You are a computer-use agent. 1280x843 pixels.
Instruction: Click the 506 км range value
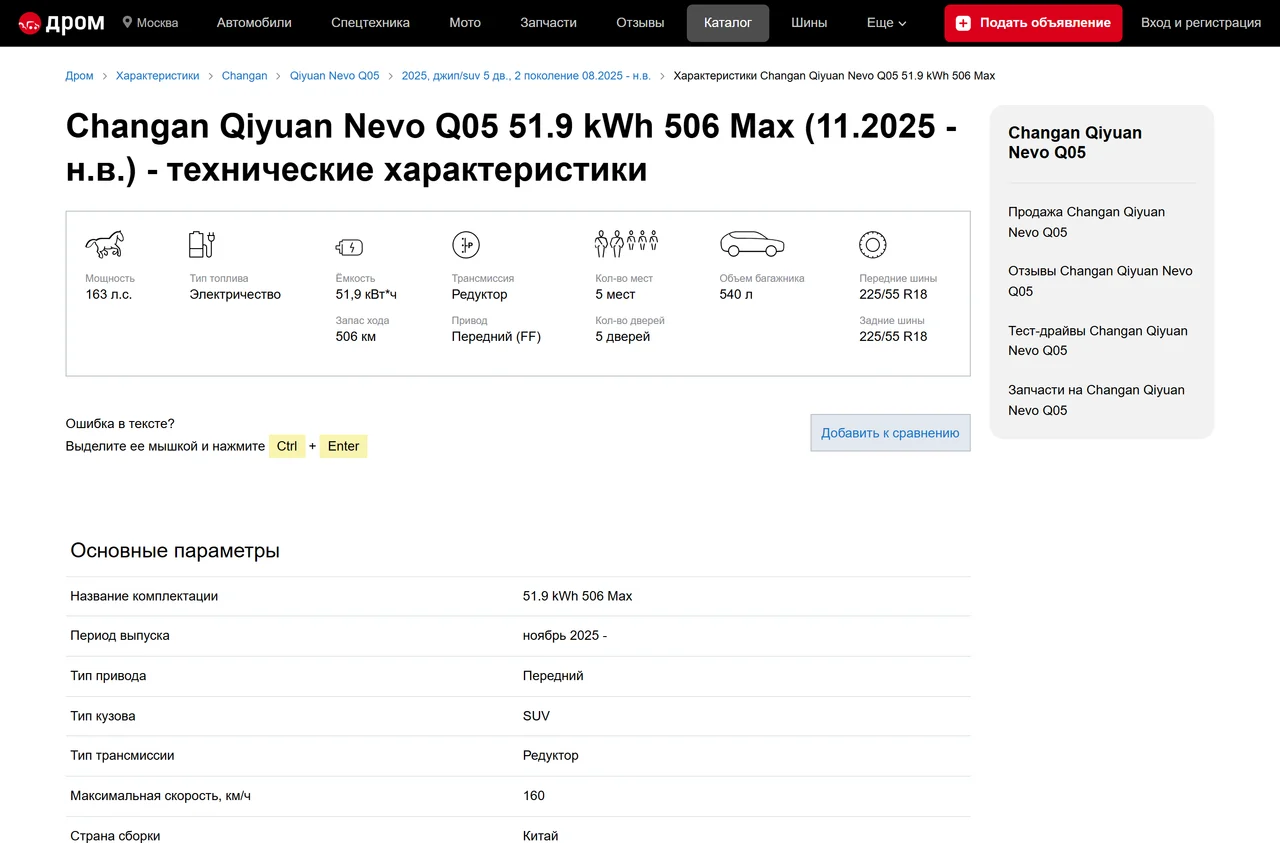356,336
